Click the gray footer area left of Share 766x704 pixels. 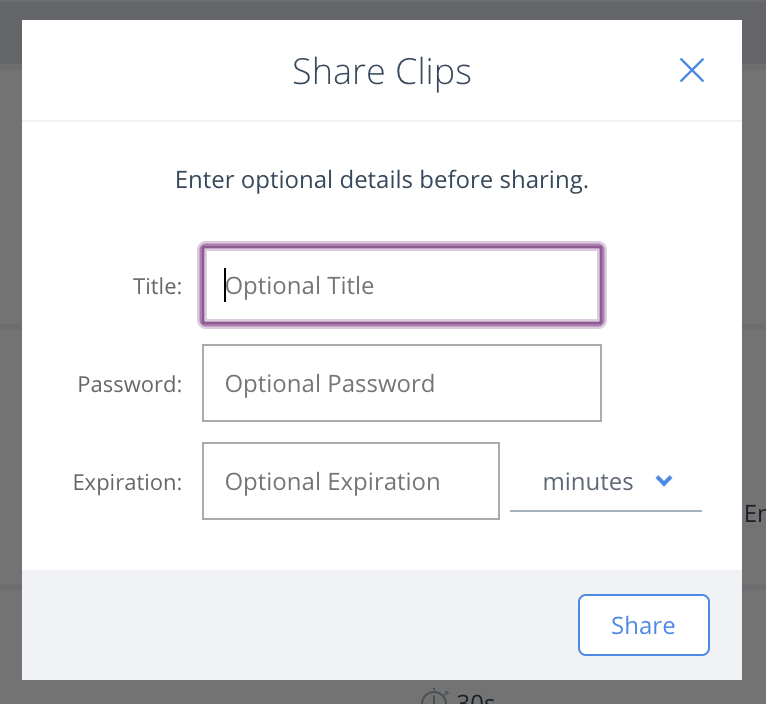point(300,625)
